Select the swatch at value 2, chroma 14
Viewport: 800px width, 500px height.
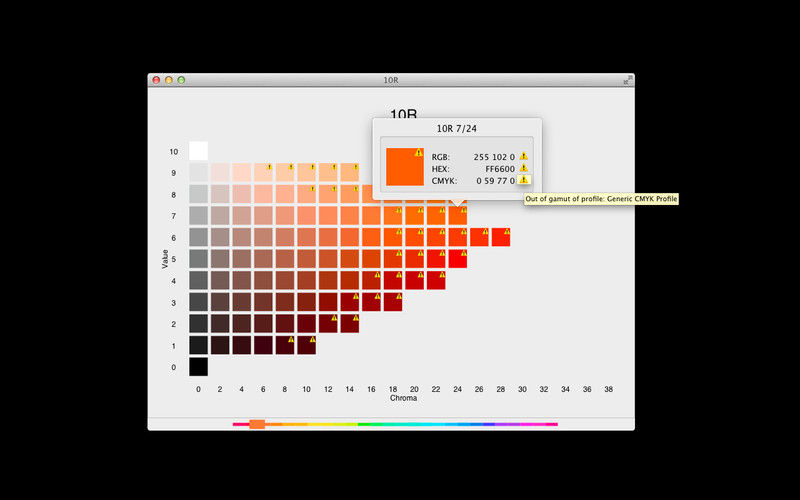pos(350,323)
